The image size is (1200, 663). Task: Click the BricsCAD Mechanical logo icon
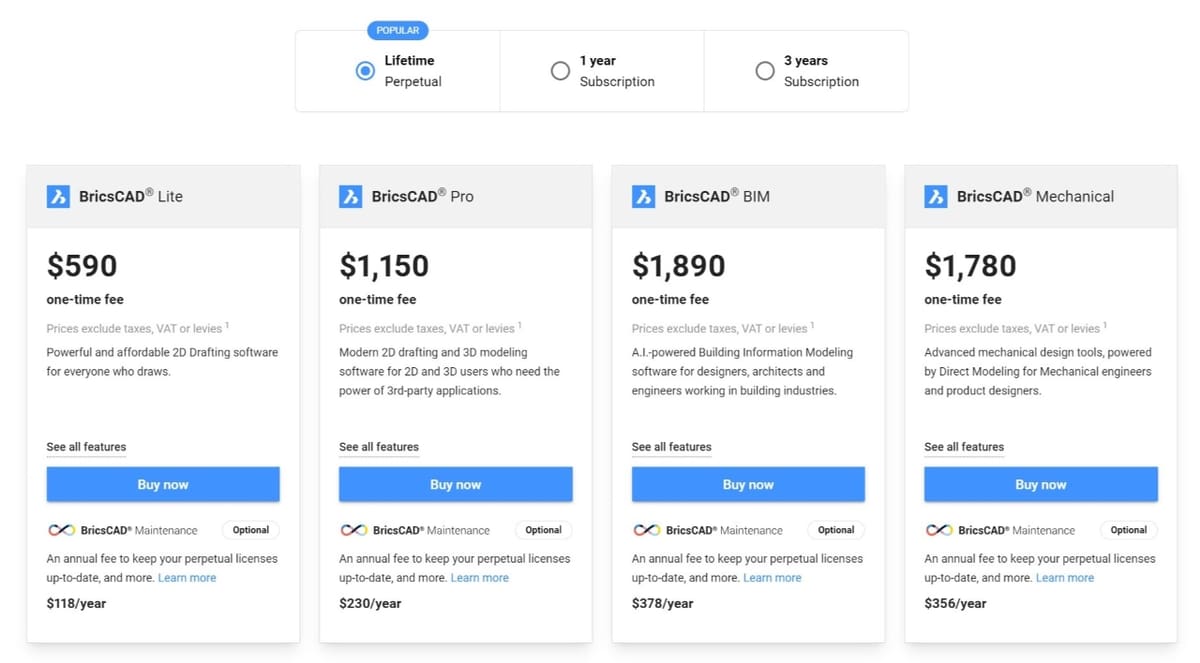click(936, 196)
